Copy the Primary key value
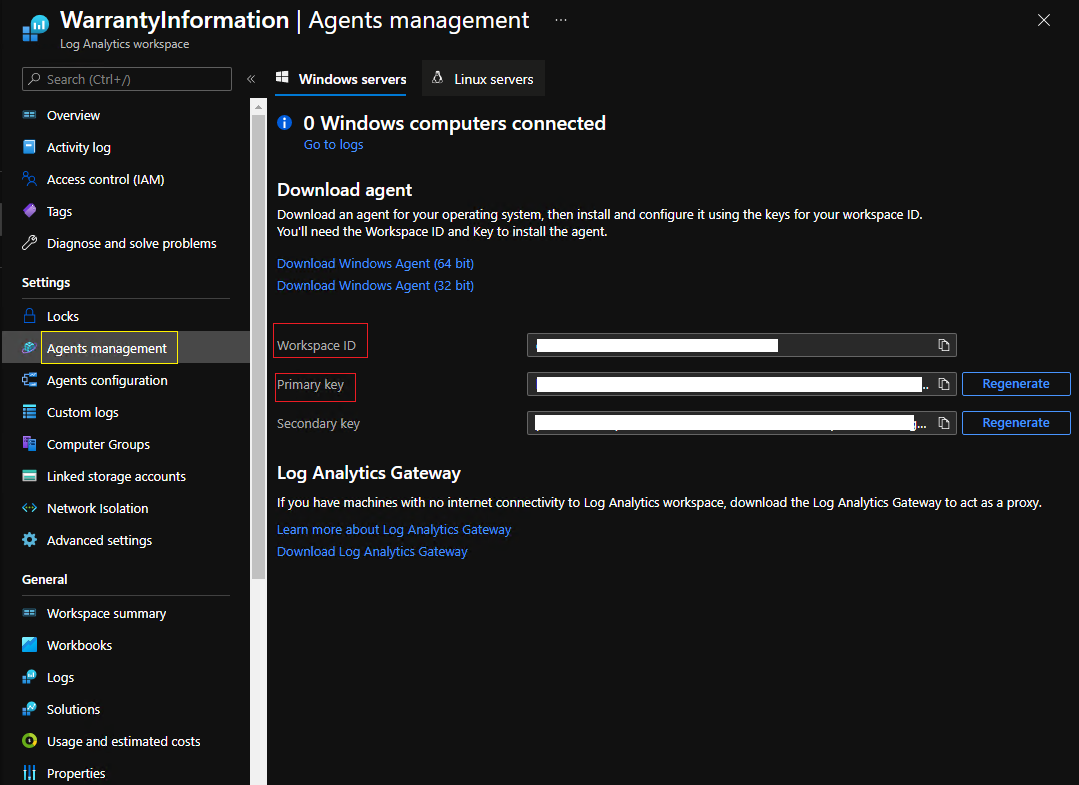Viewport: 1079px width, 785px height. (943, 384)
